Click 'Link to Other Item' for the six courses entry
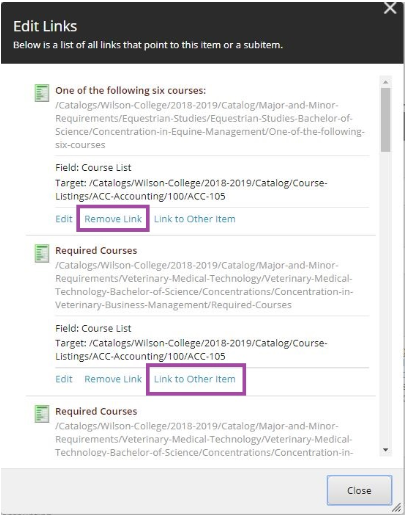Screen dimensions: 405x515 [195, 219]
